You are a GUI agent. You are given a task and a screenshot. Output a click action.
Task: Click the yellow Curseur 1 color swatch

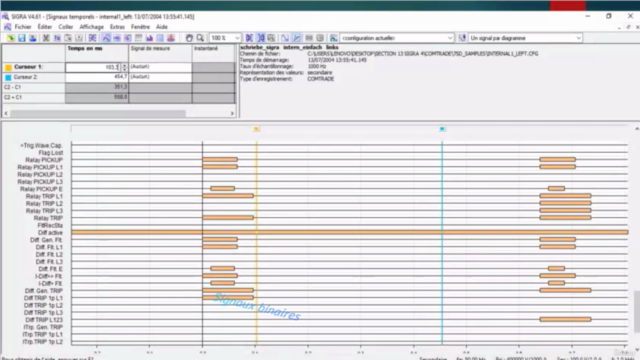pyautogui.click(x=8, y=67)
